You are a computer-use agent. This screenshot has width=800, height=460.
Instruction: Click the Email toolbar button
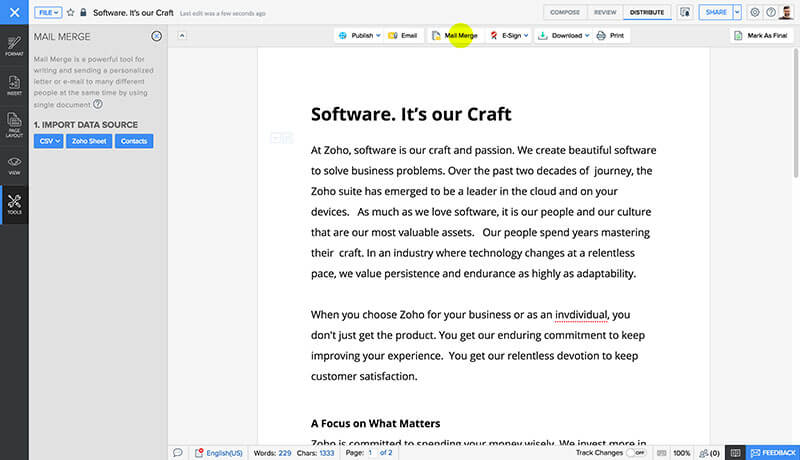coord(403,35)
